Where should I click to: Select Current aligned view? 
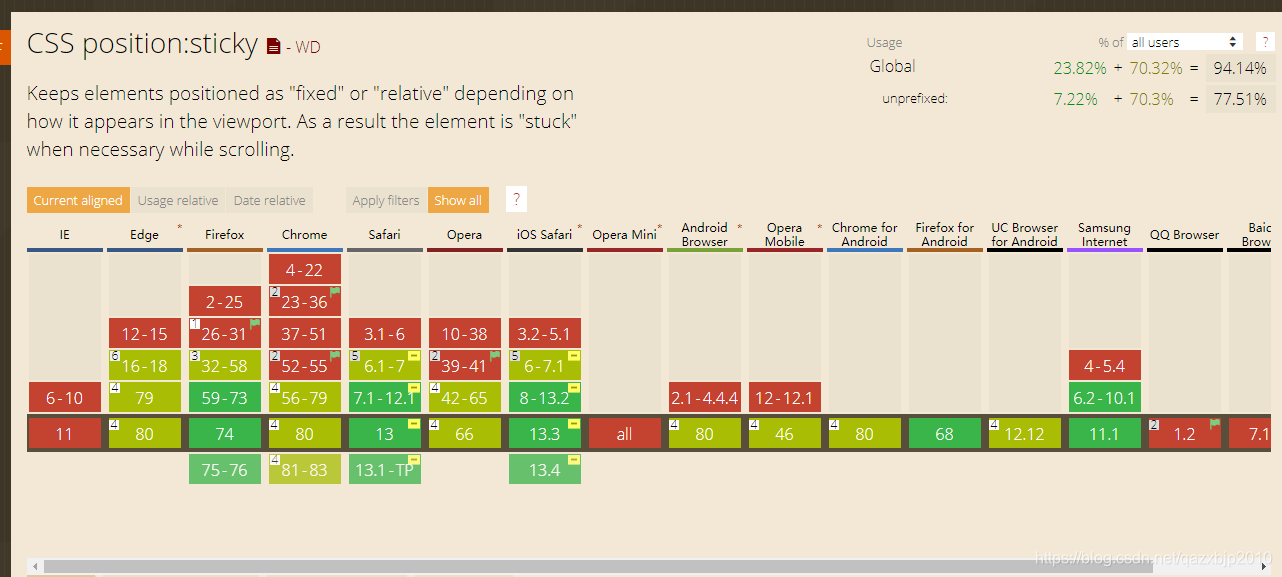(77, 200)
